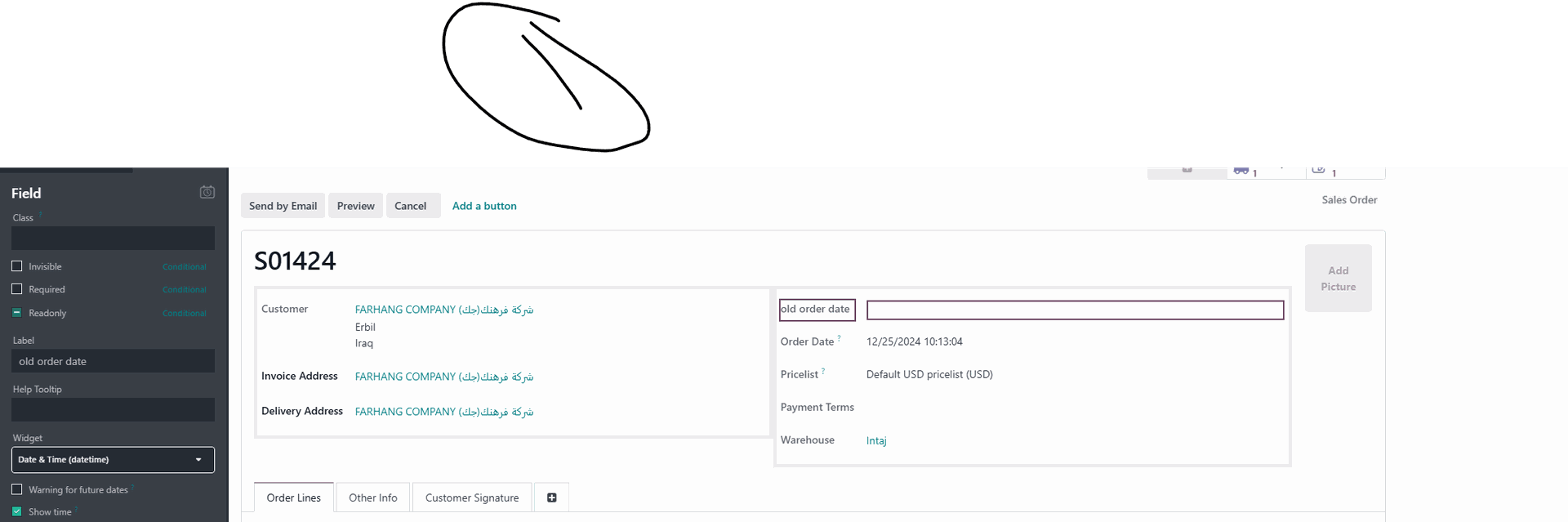Click the Class input field
The image size is (1568, 522).
(113, 238)
